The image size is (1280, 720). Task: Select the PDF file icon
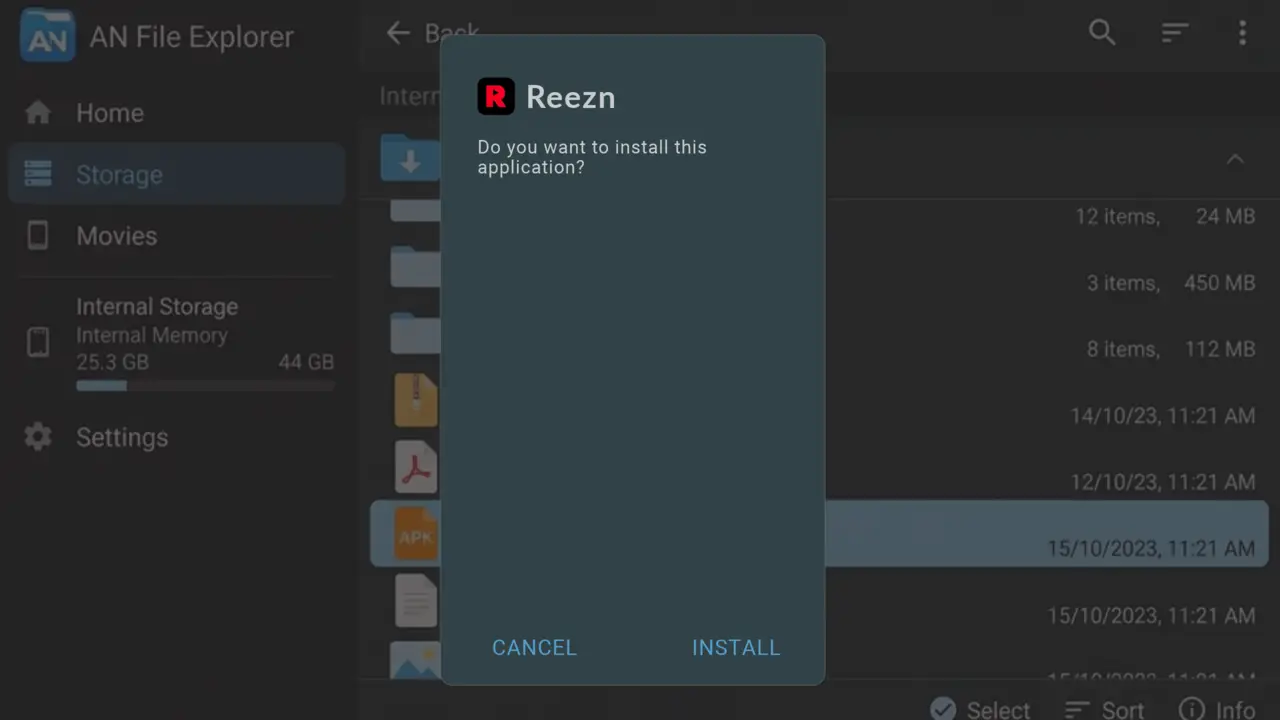coord(416,467)
